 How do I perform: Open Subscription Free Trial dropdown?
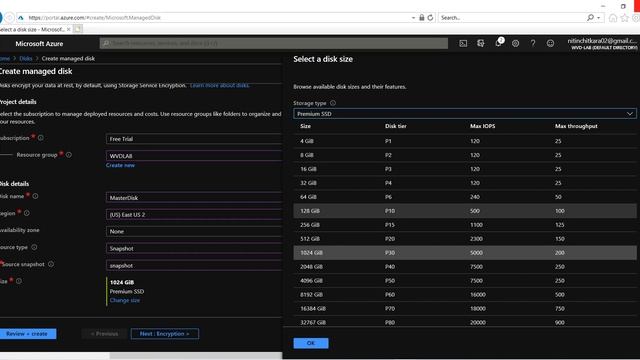(x=194, y=139)
